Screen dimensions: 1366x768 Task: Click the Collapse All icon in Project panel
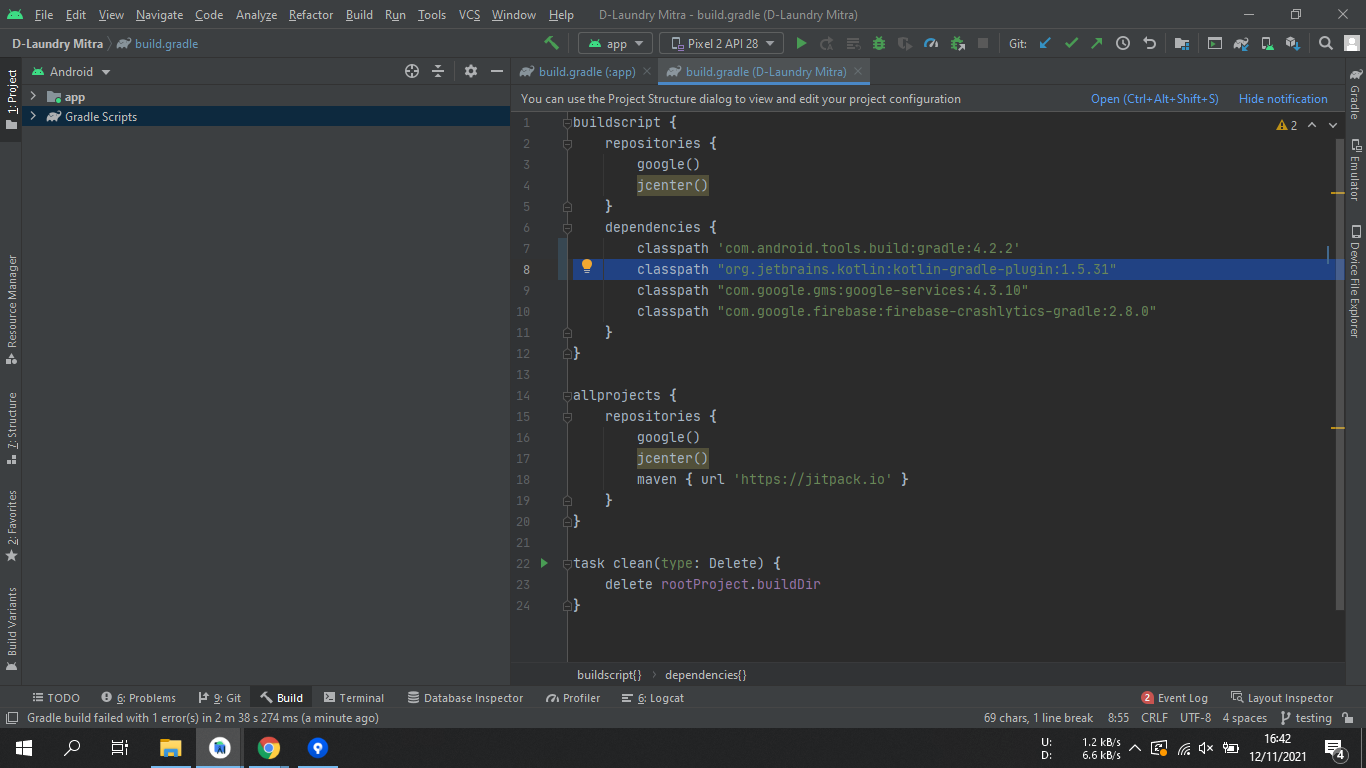click(438, 71)
